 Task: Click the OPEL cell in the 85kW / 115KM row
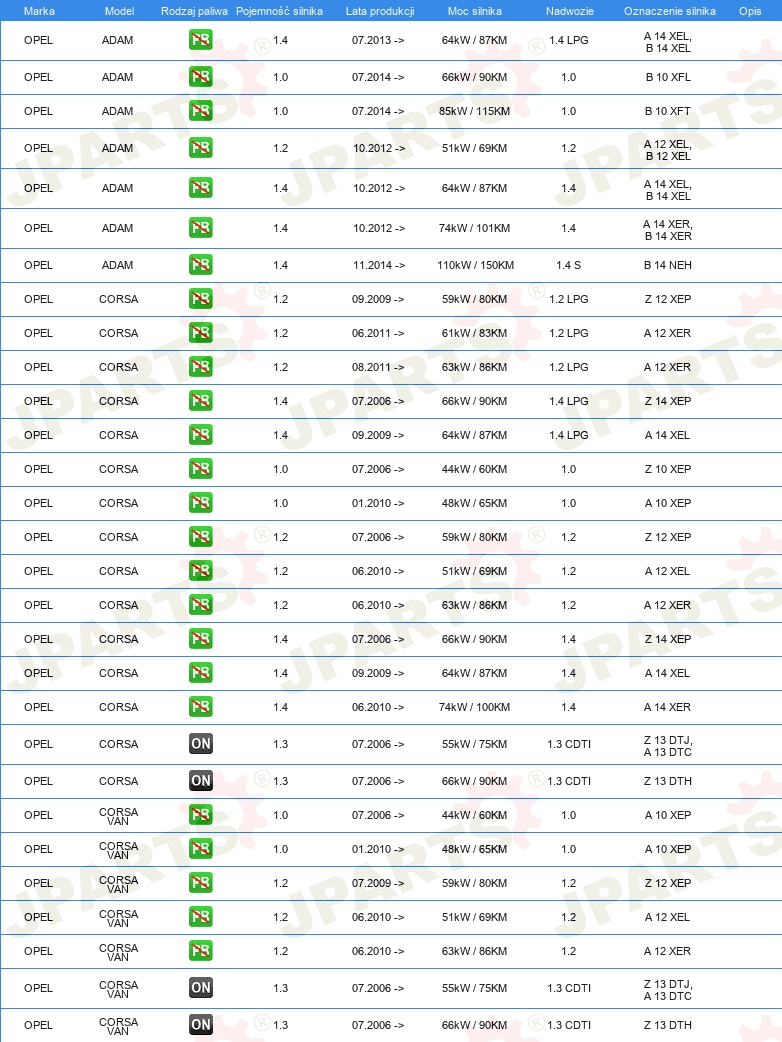[x=39, y=111]
